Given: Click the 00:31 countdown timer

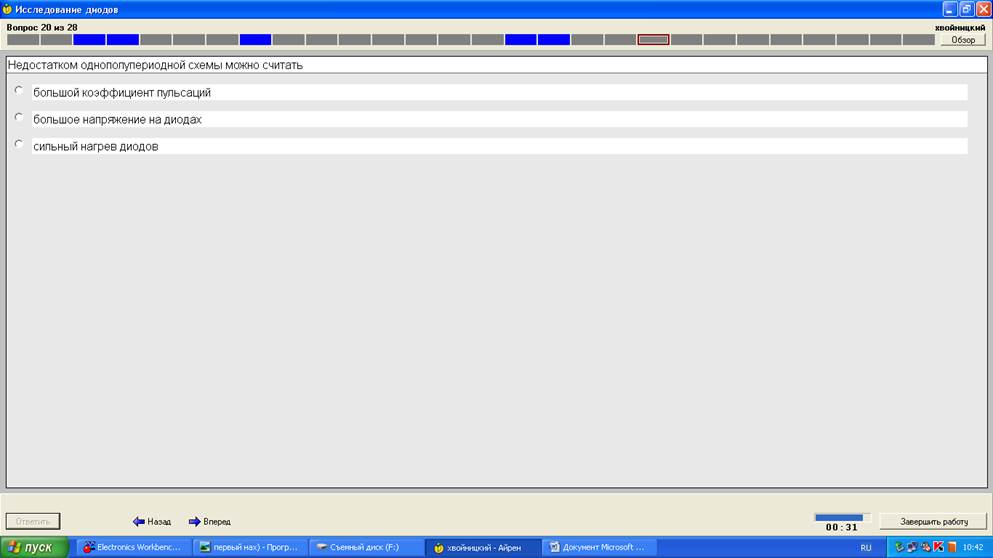Looking at the screenshot, I should pyautogui.click(x=842, y=527).
